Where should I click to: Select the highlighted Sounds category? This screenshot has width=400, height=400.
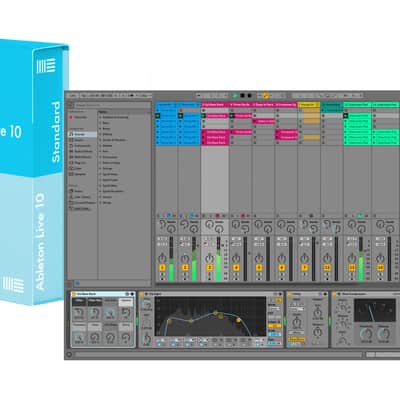(x=83, y=134)
